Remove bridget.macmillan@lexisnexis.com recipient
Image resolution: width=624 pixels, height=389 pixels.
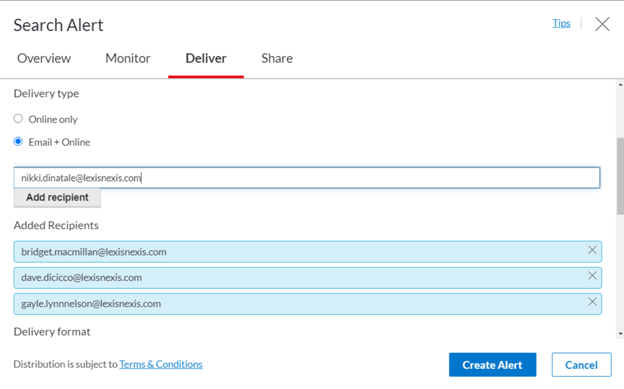pos(592,250)
